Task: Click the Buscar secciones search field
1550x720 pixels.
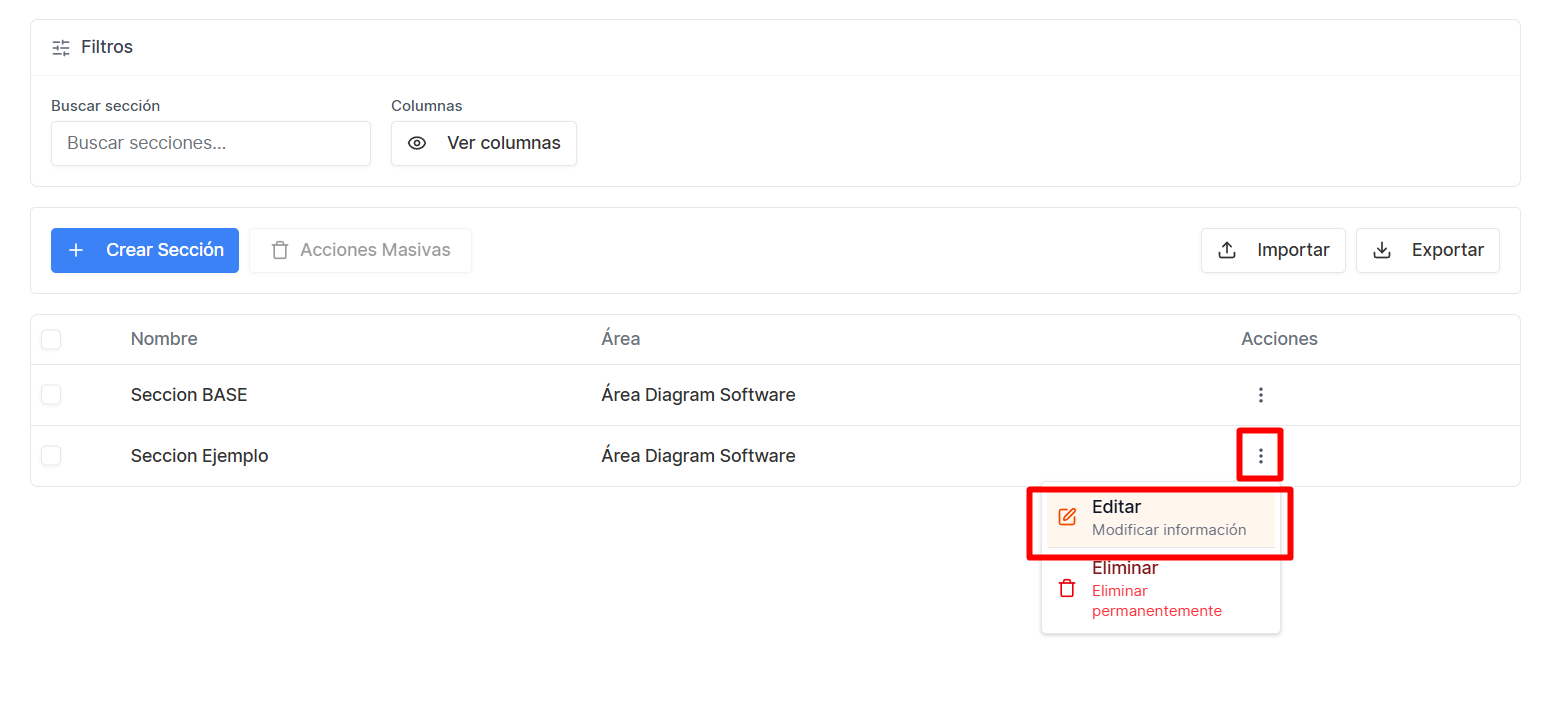Action: point(211,143)
